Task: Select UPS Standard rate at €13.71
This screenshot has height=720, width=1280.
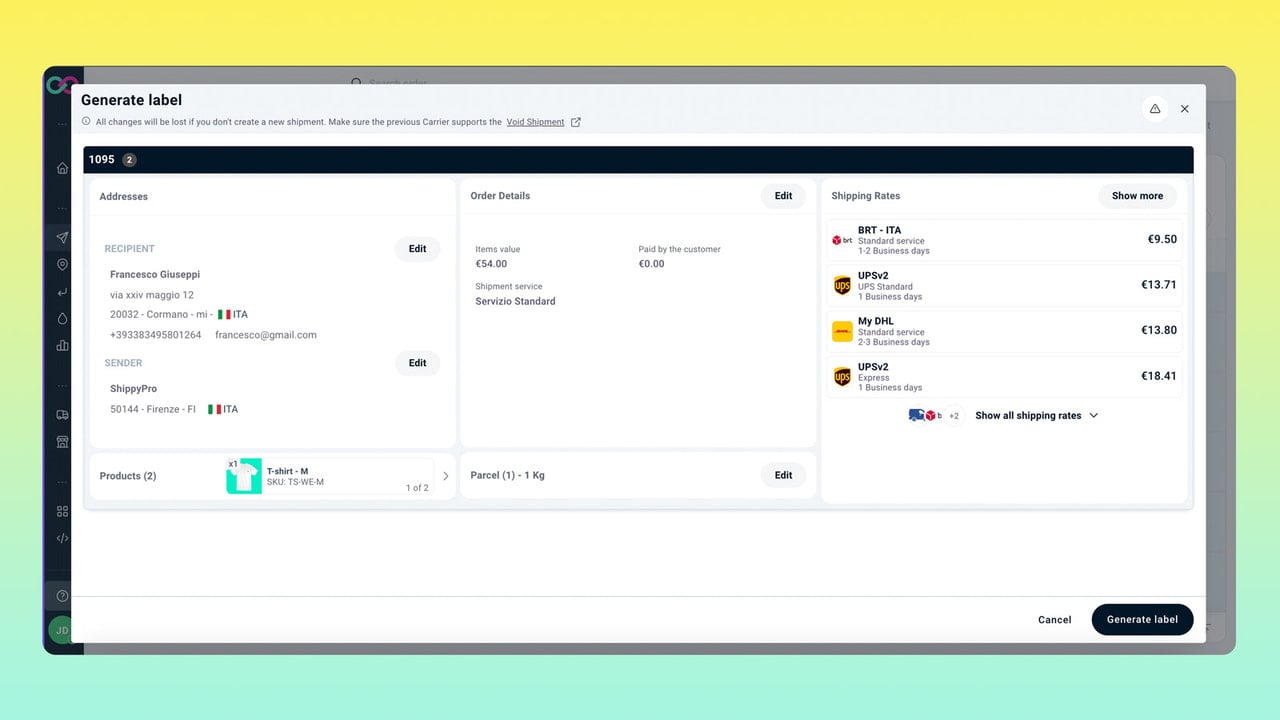Action: (x=1004, y=286)
